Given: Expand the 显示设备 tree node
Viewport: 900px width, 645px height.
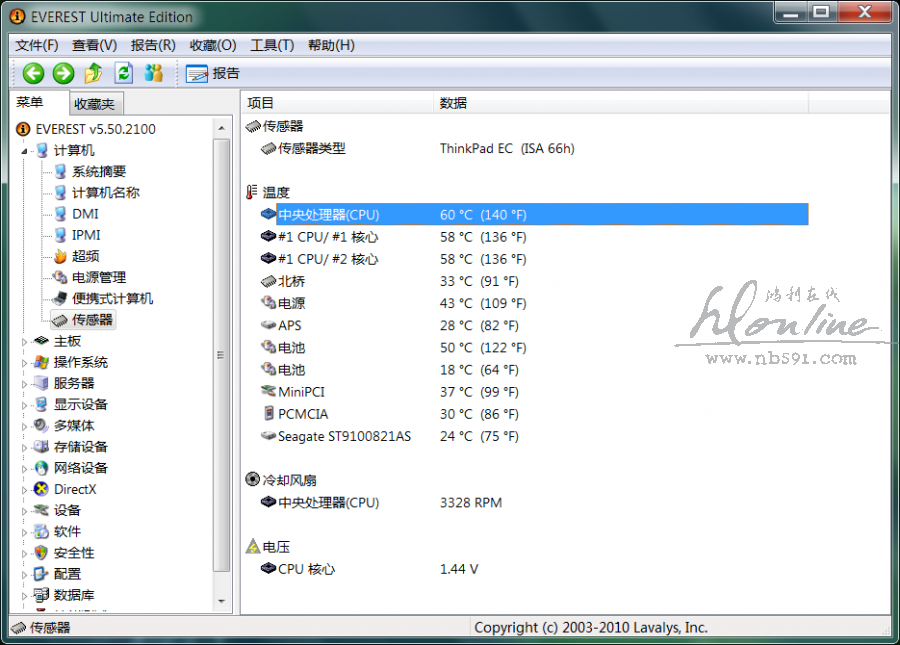Looking at the screenshot, I should 24,406.
